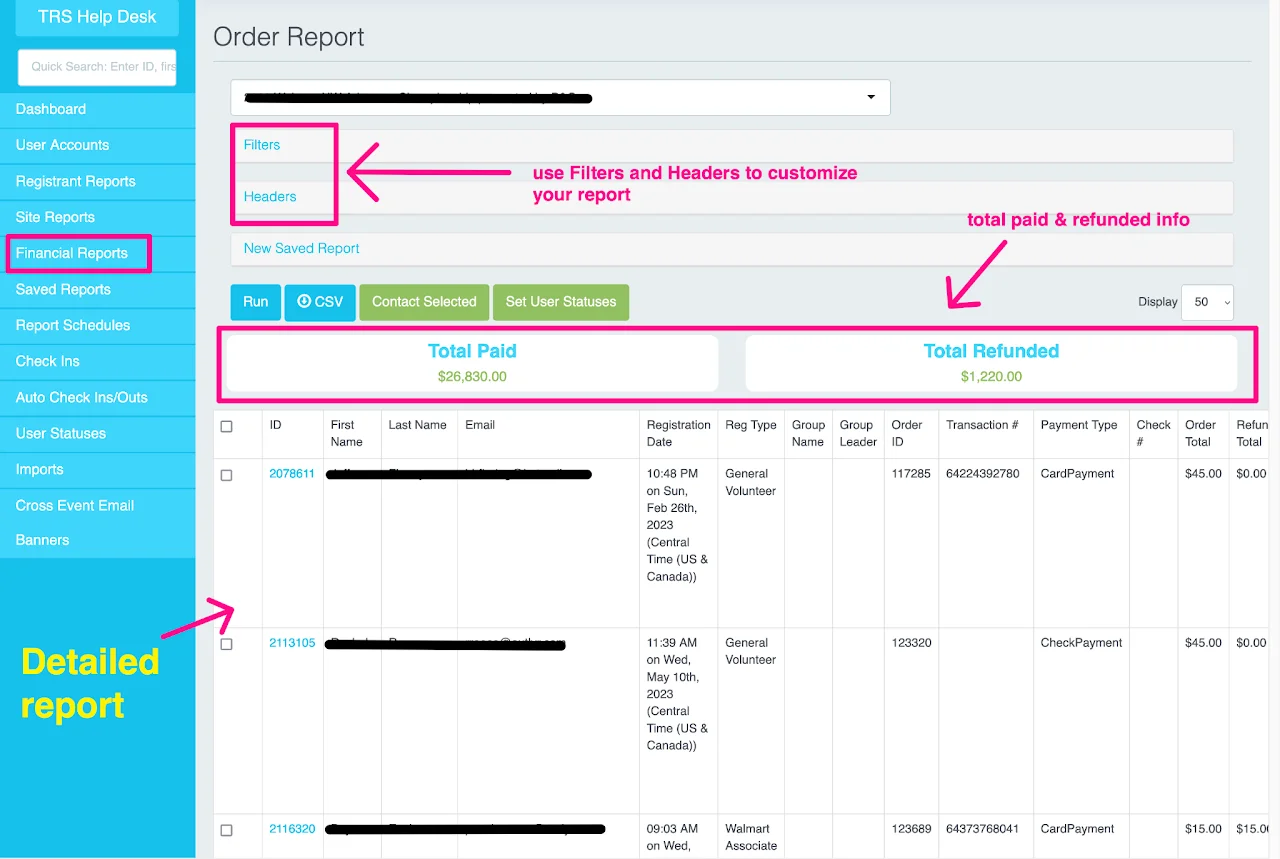Open Saved Reports
Screen dimensions: 1280x859
click(97, 289)
